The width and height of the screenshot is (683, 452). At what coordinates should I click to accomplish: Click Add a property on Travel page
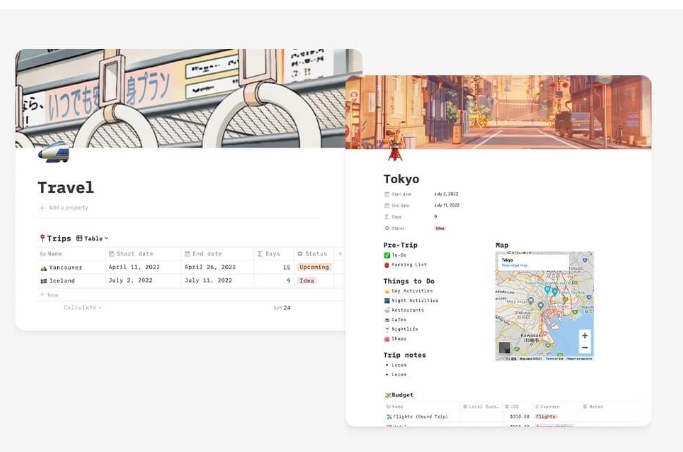coord(64,208)
